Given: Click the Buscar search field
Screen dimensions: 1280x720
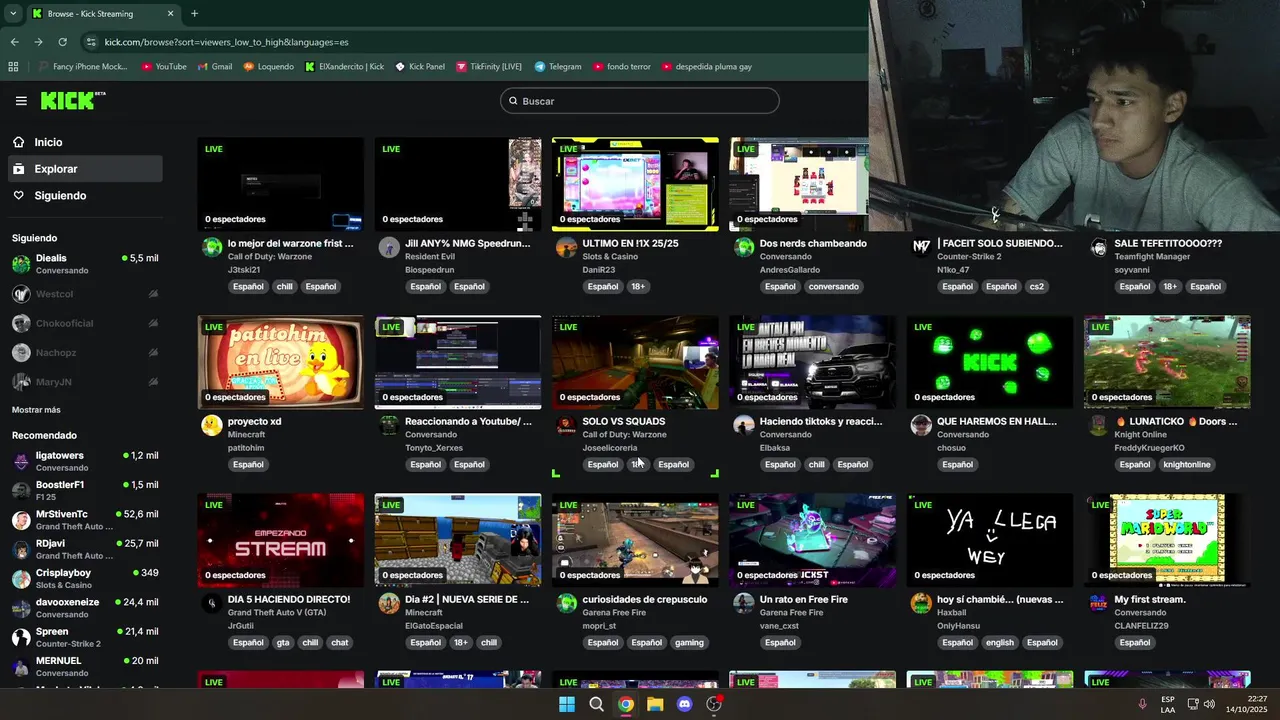Looking at the screenshot, I should pos(639,101).
